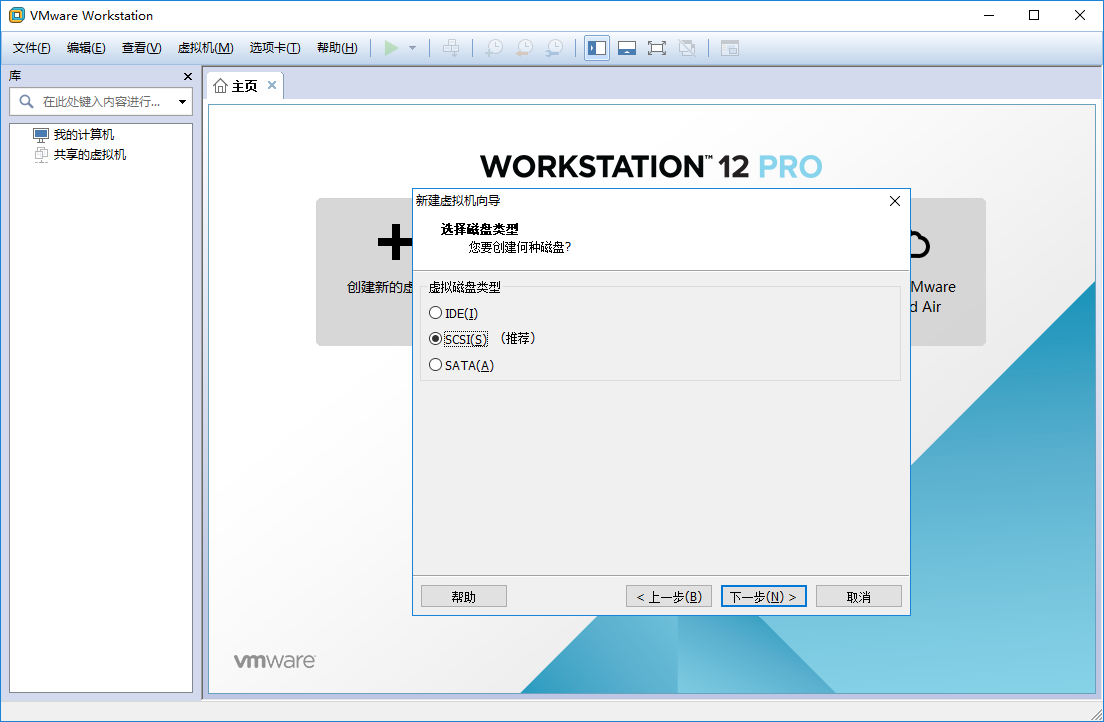Open the 文件(F) menu
This screenshot has height=722, width=1104.
tap(32, 48)
